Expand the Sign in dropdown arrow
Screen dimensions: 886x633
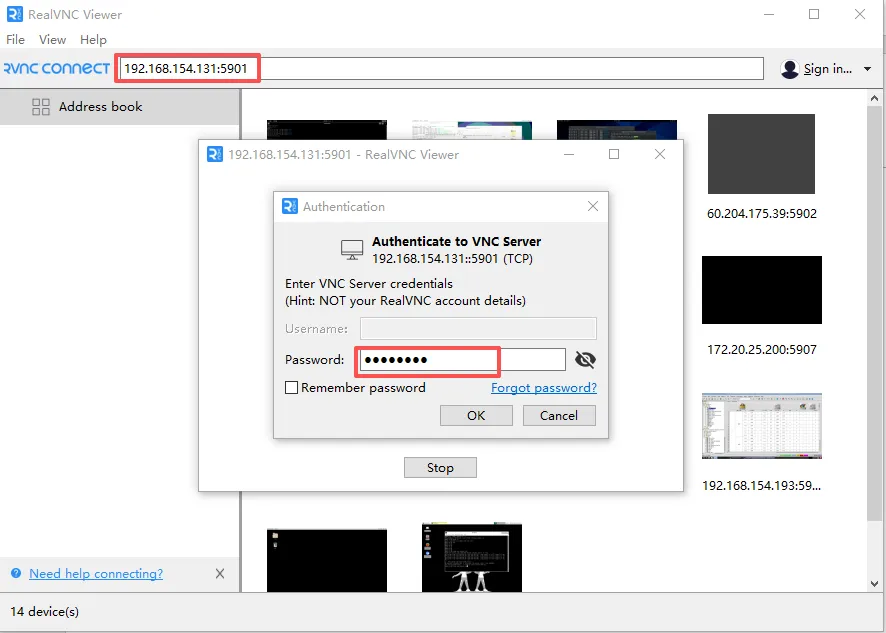point(867,69)
